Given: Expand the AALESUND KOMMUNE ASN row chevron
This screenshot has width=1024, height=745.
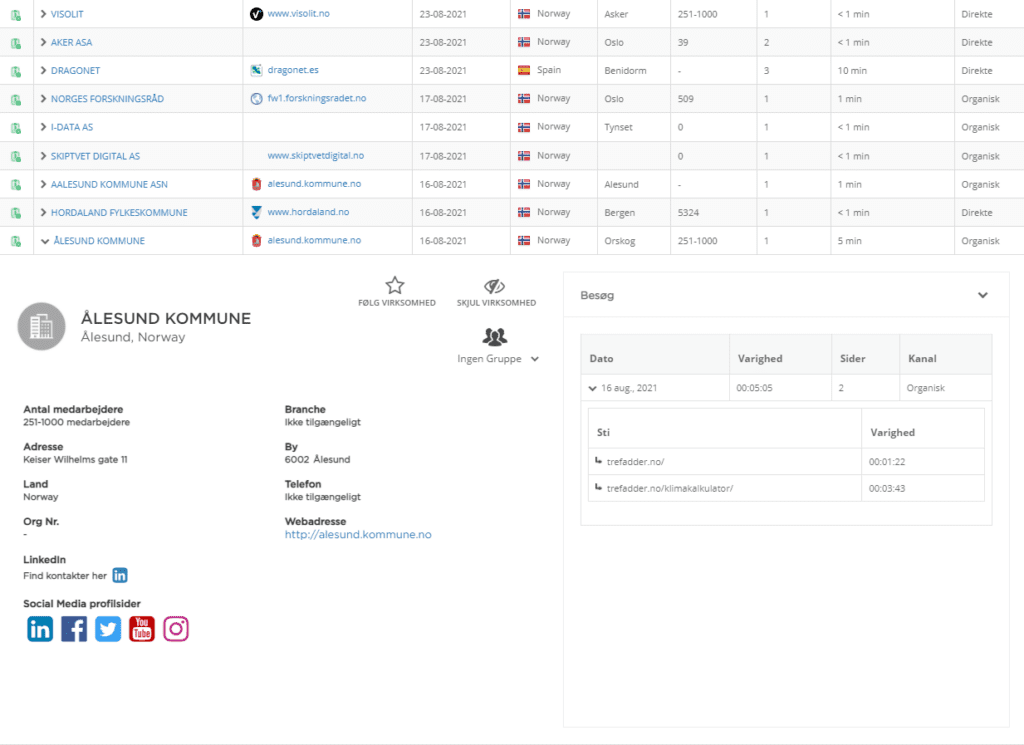Looking at the screenshot, I should (43, 184).
